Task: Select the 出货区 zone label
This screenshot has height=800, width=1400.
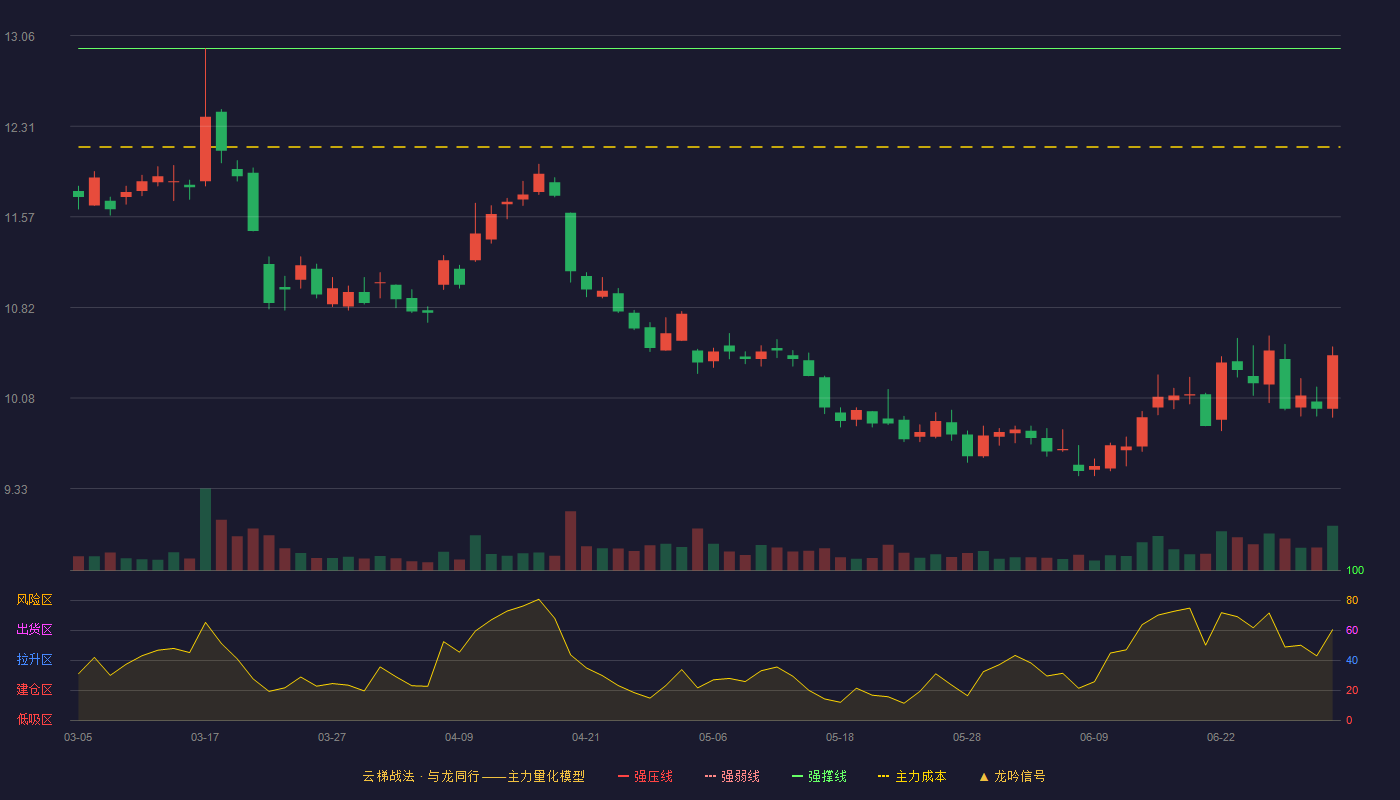Action: click(34, 630)
